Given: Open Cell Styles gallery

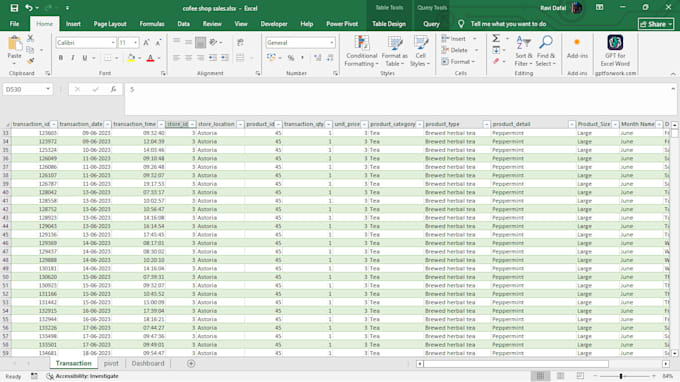Looking at the screenshot, I should (420, 51).
